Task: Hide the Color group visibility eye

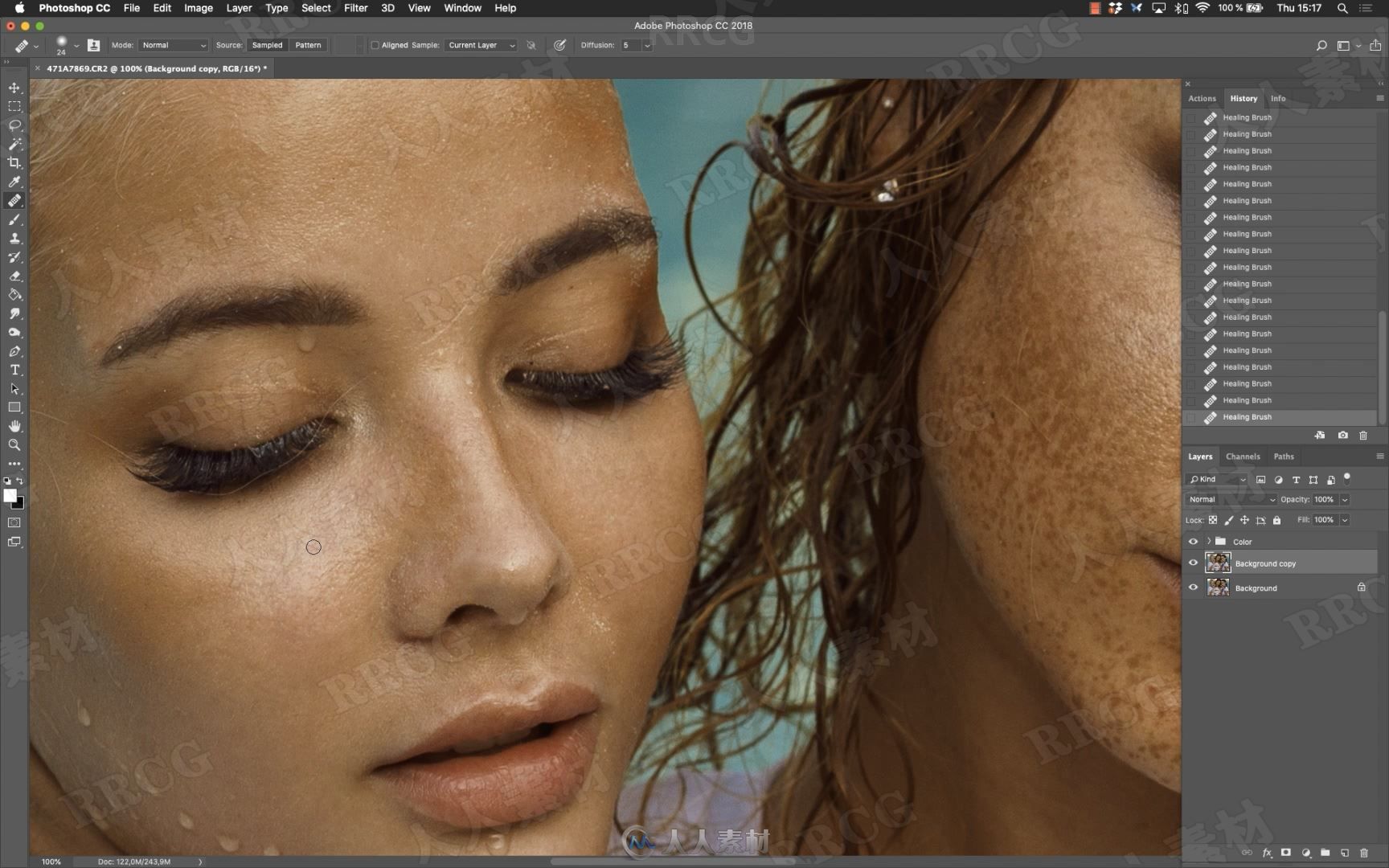Action: [1193, 542]
